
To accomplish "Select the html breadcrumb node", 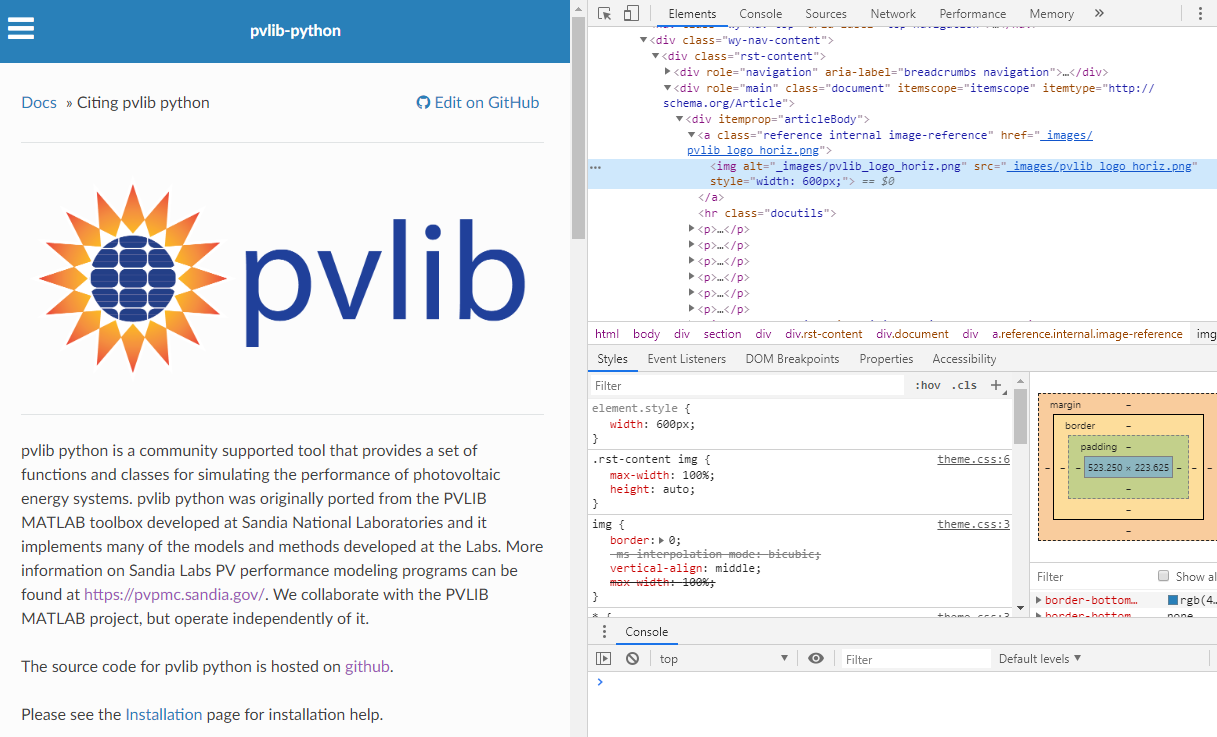I will 607,334.
